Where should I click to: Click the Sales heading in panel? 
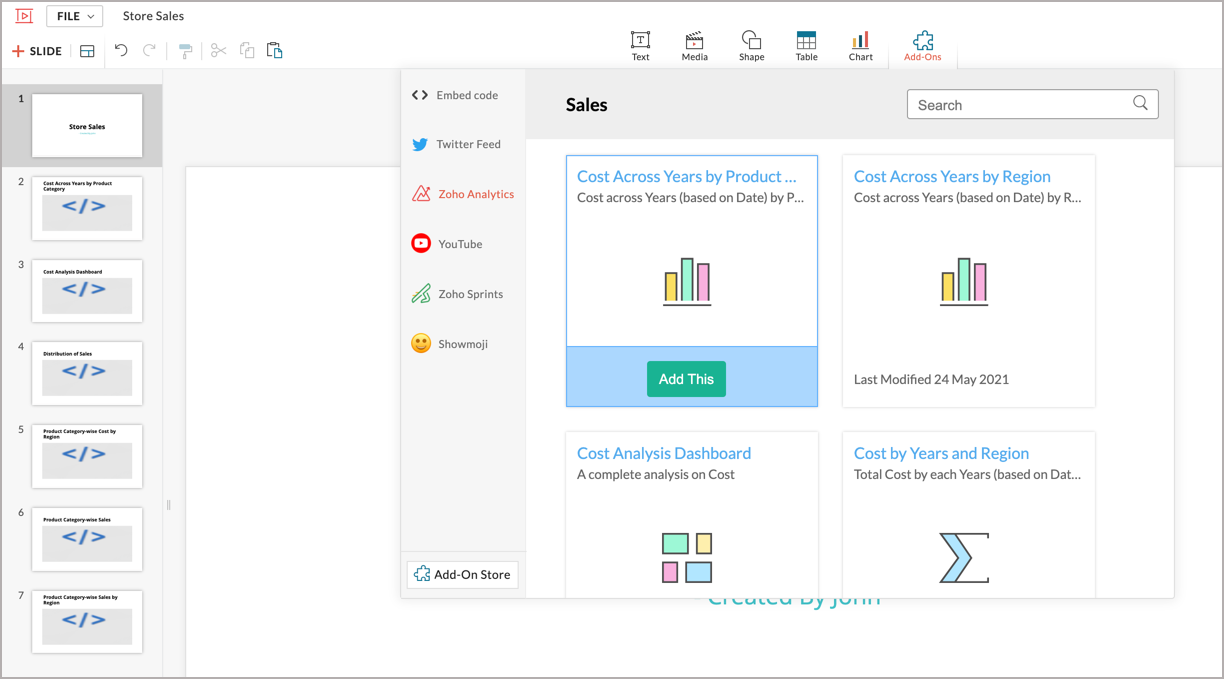586,105
